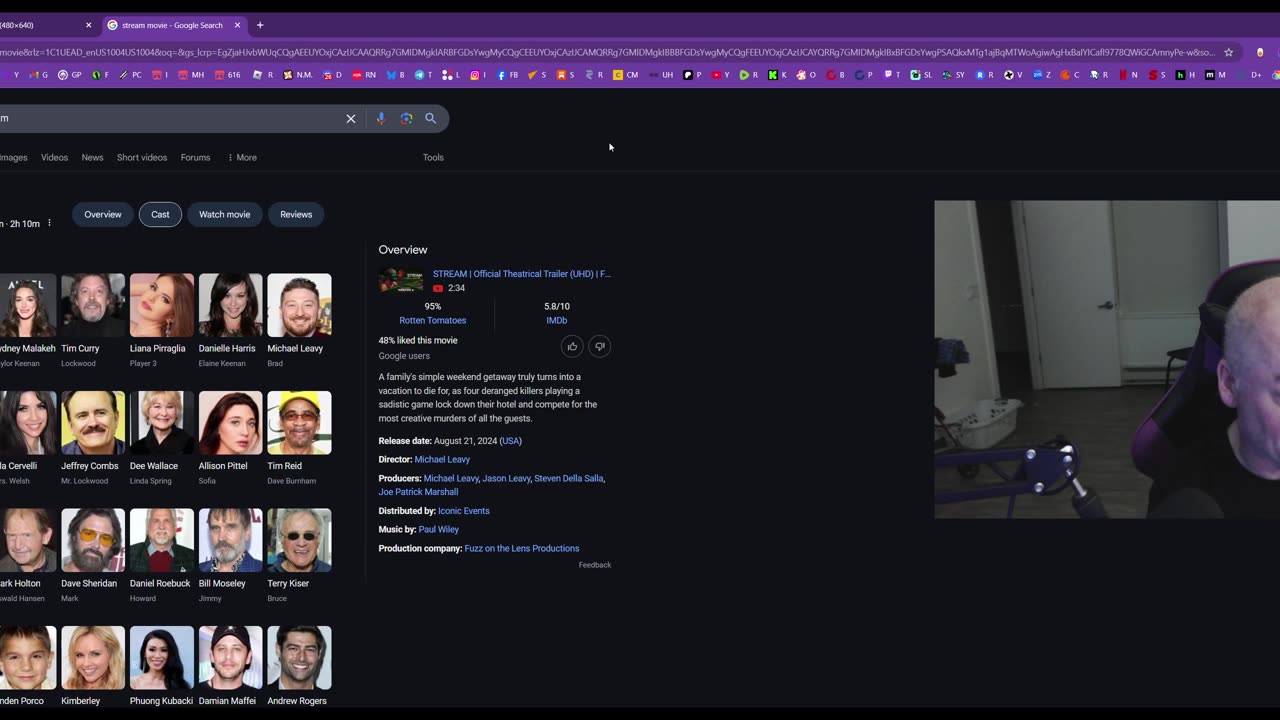Switch to Forums search results
The height and width of the screenshot is (720, 1280).
coord(195,157)
